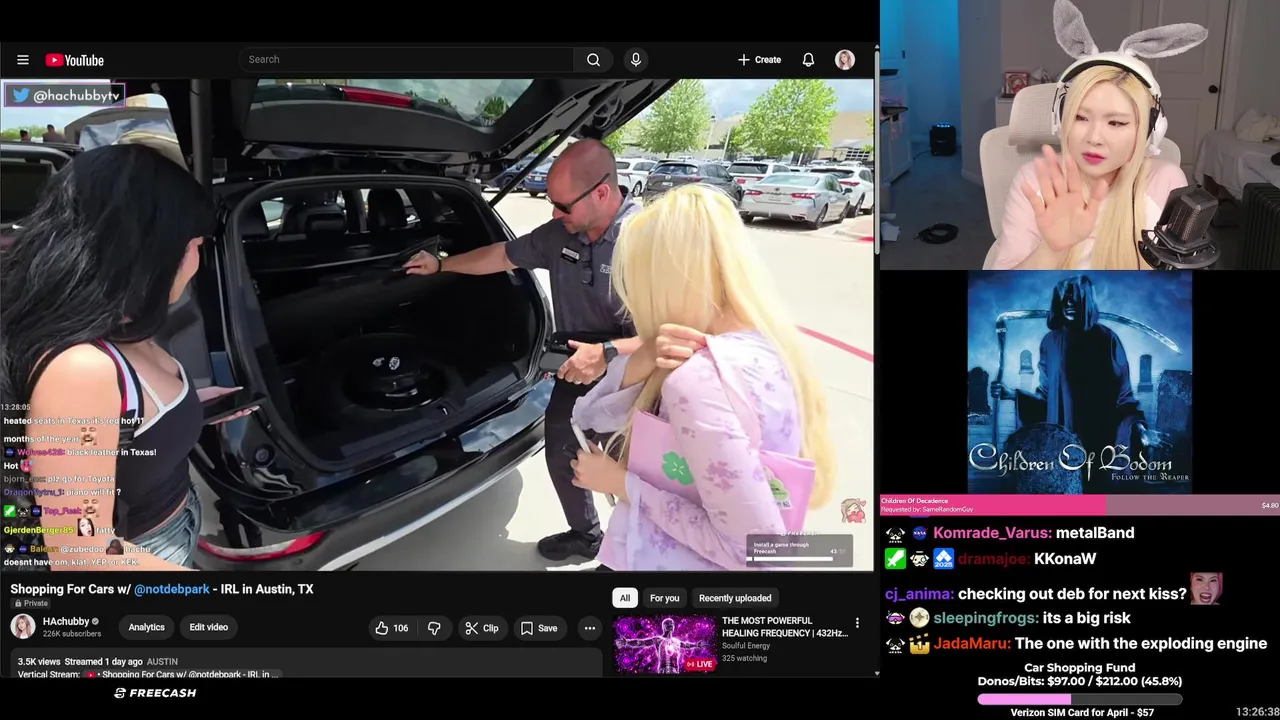Click the 3.5K views streamed 1 day ago text
Image resolution: width=1280 pixels, height=720 pixels.
[x=80, y=662]
